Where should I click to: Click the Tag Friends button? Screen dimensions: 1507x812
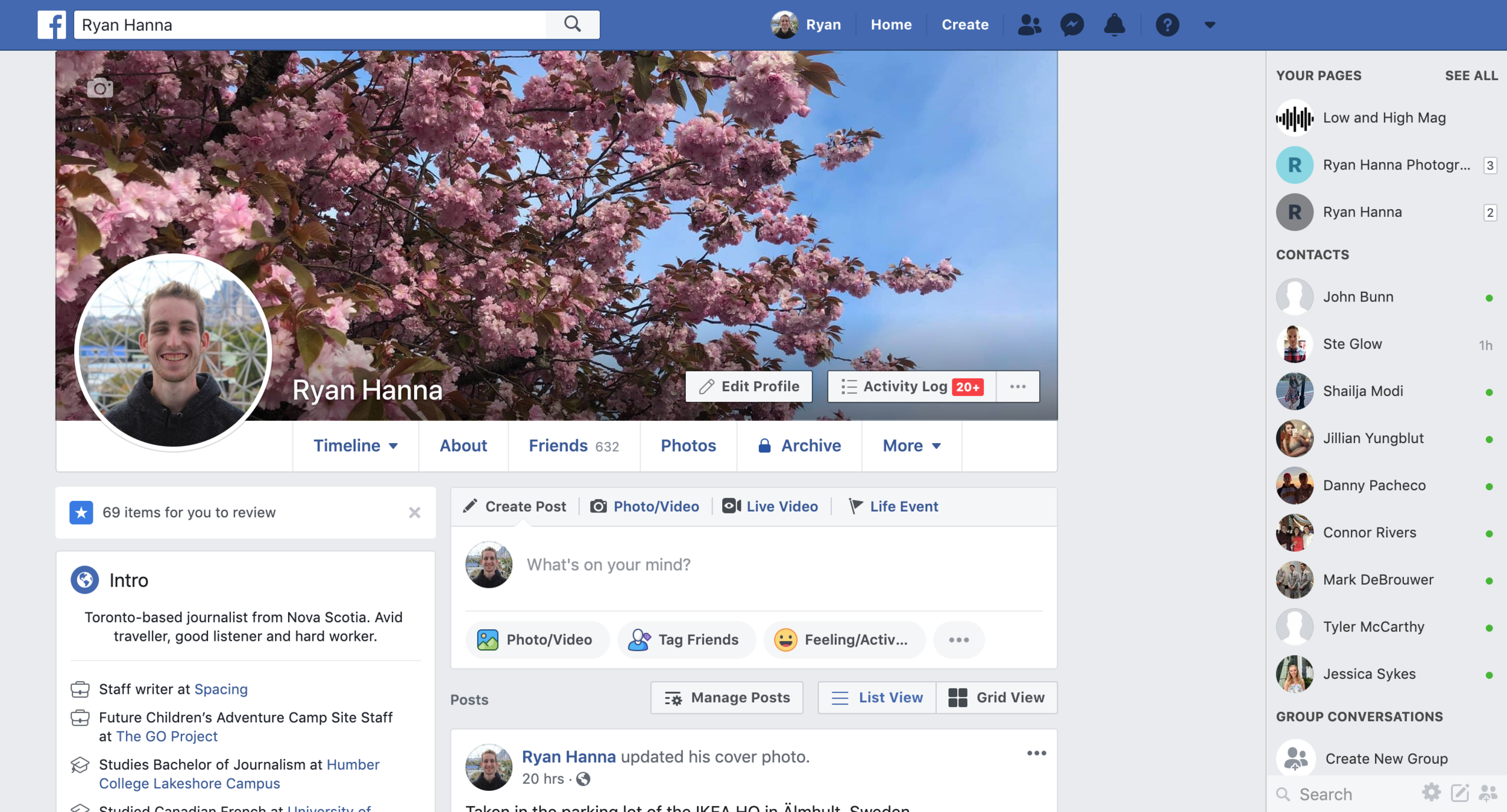687,640
